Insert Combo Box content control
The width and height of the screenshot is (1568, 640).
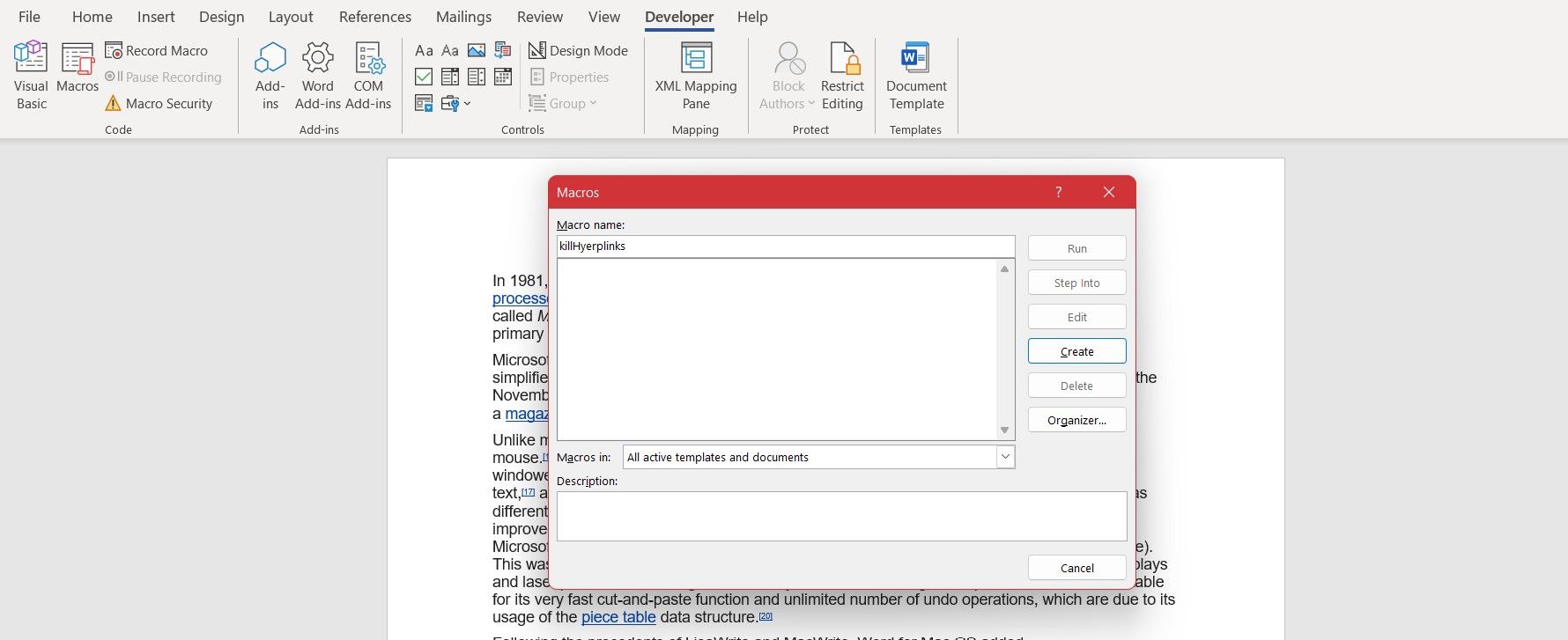(x=450, y=77)
